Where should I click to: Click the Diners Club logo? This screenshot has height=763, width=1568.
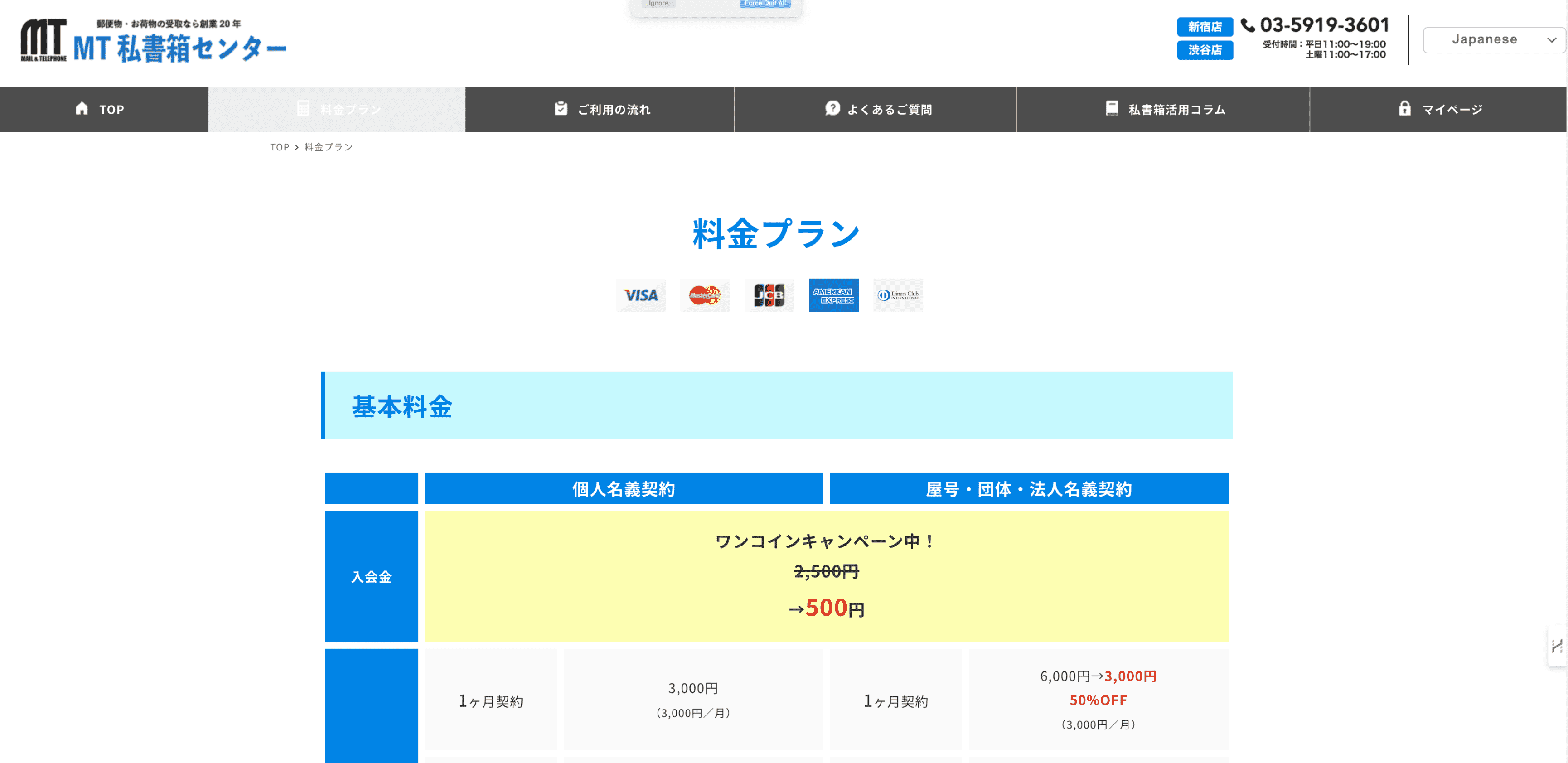(898, 295)
